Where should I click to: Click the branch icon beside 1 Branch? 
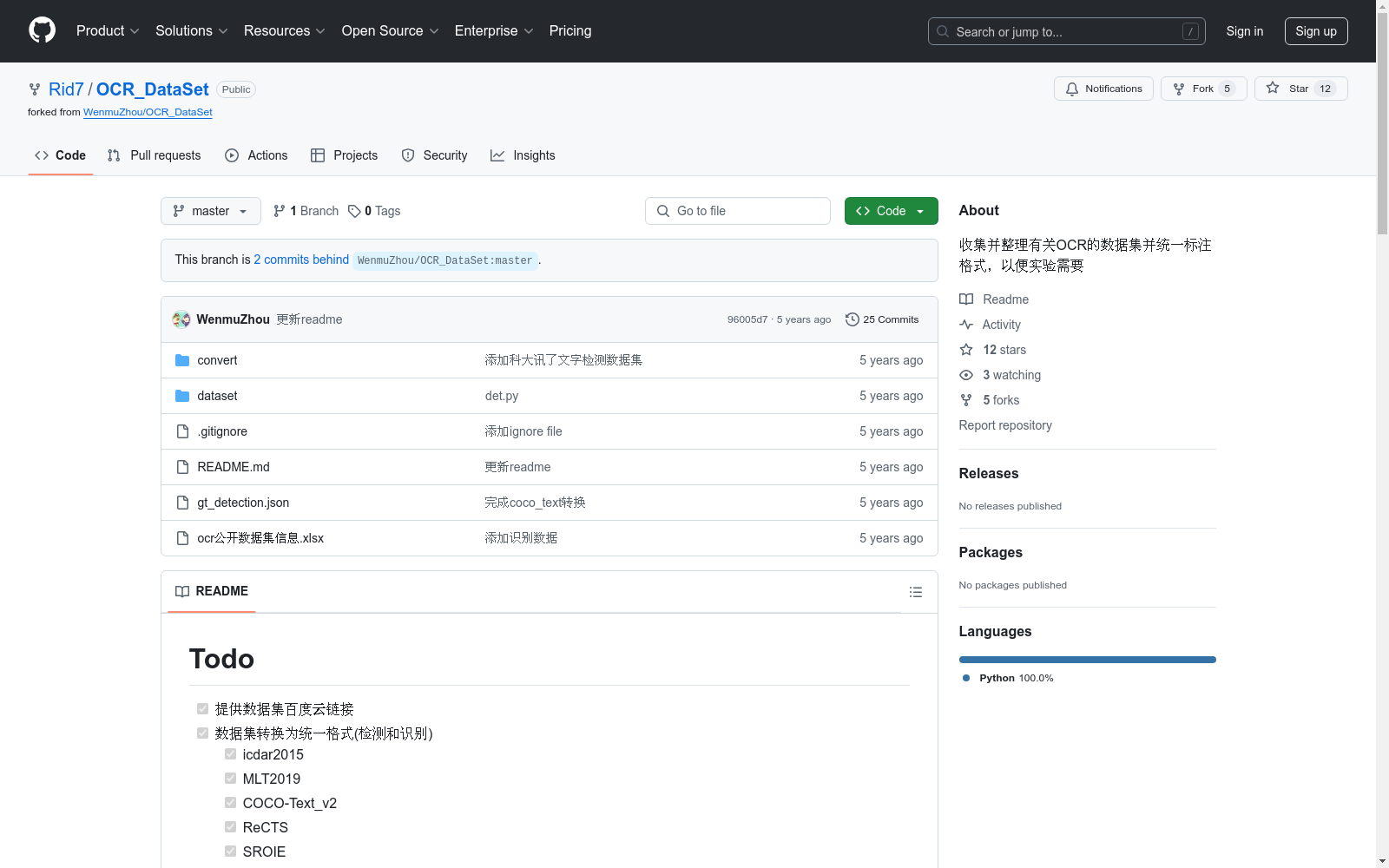[x=280, y=211]
